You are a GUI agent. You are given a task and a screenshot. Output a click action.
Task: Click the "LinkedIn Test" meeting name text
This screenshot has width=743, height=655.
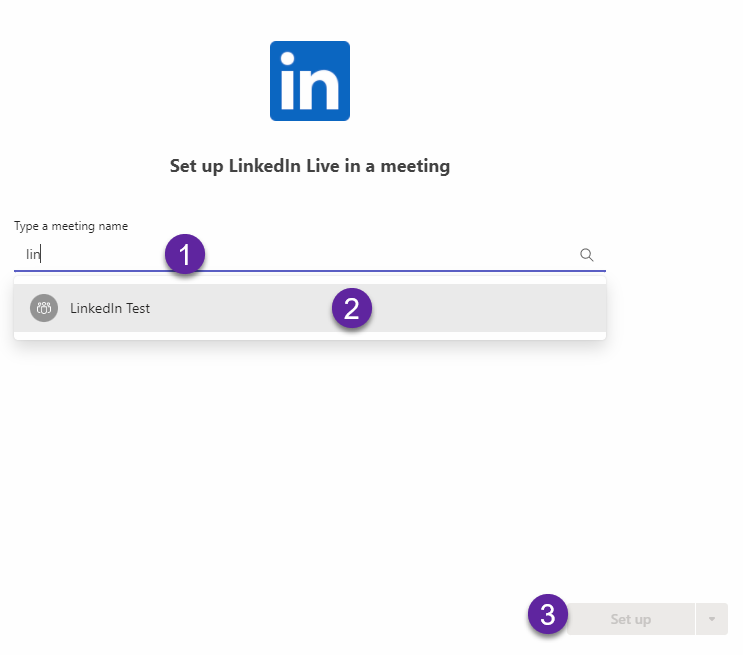(110, 309)
